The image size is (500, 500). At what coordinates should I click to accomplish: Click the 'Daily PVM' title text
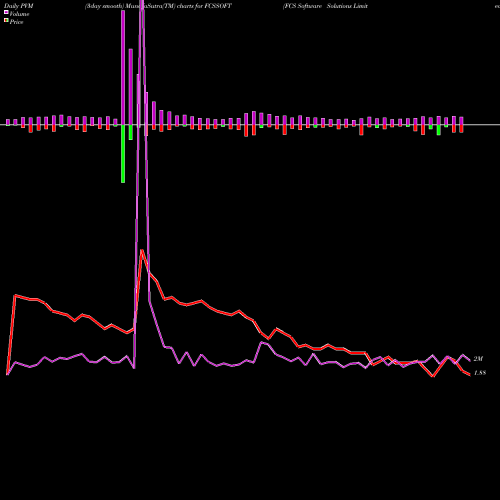point(19,6)
